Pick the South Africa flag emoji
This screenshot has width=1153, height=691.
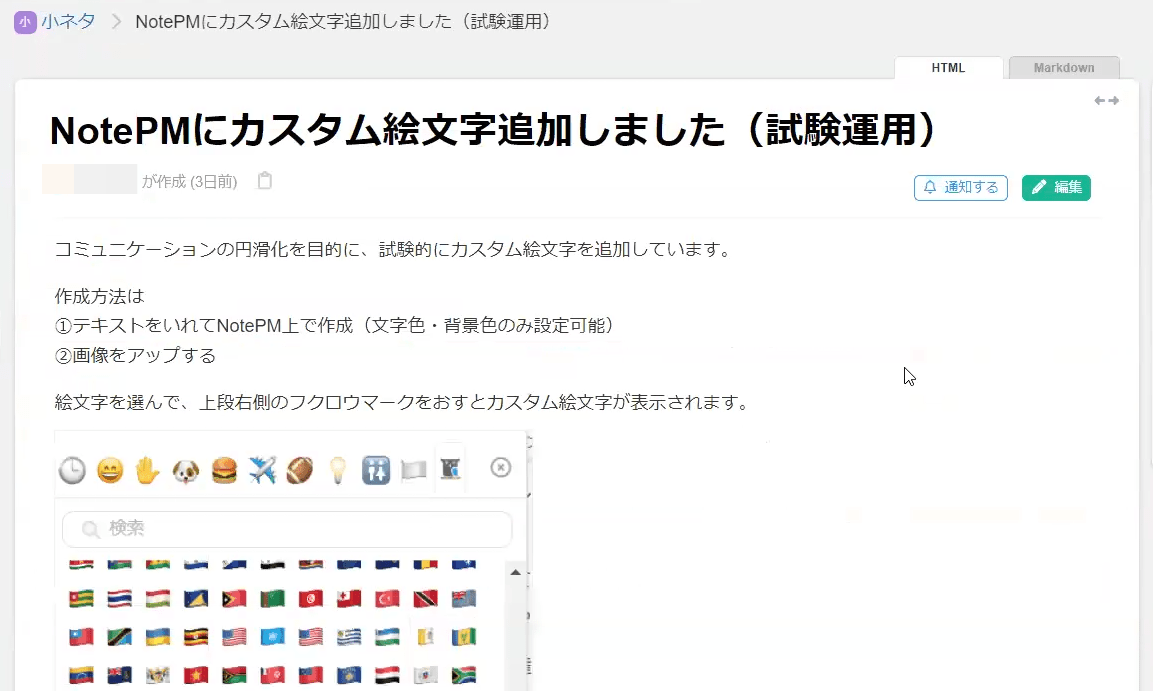pos(463,675)
